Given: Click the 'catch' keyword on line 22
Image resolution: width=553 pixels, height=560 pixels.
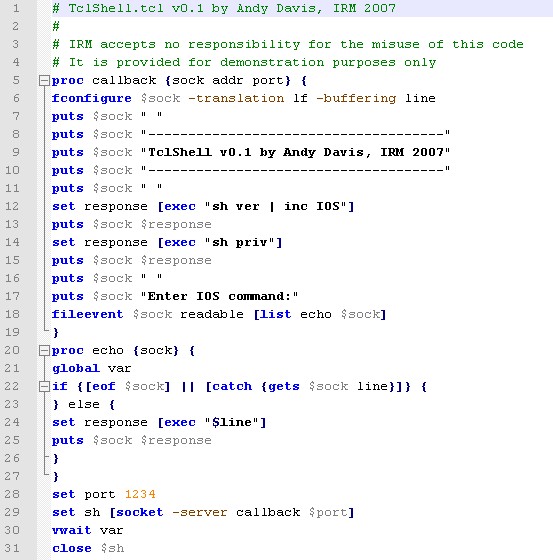Looking at the screenshot, I should [233, 386].
